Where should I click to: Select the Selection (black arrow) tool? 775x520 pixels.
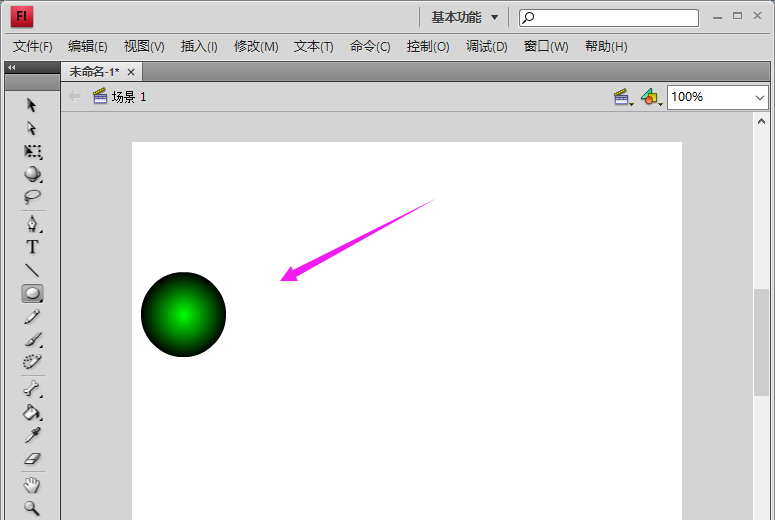pyautogui.click(x=32, y=105)
